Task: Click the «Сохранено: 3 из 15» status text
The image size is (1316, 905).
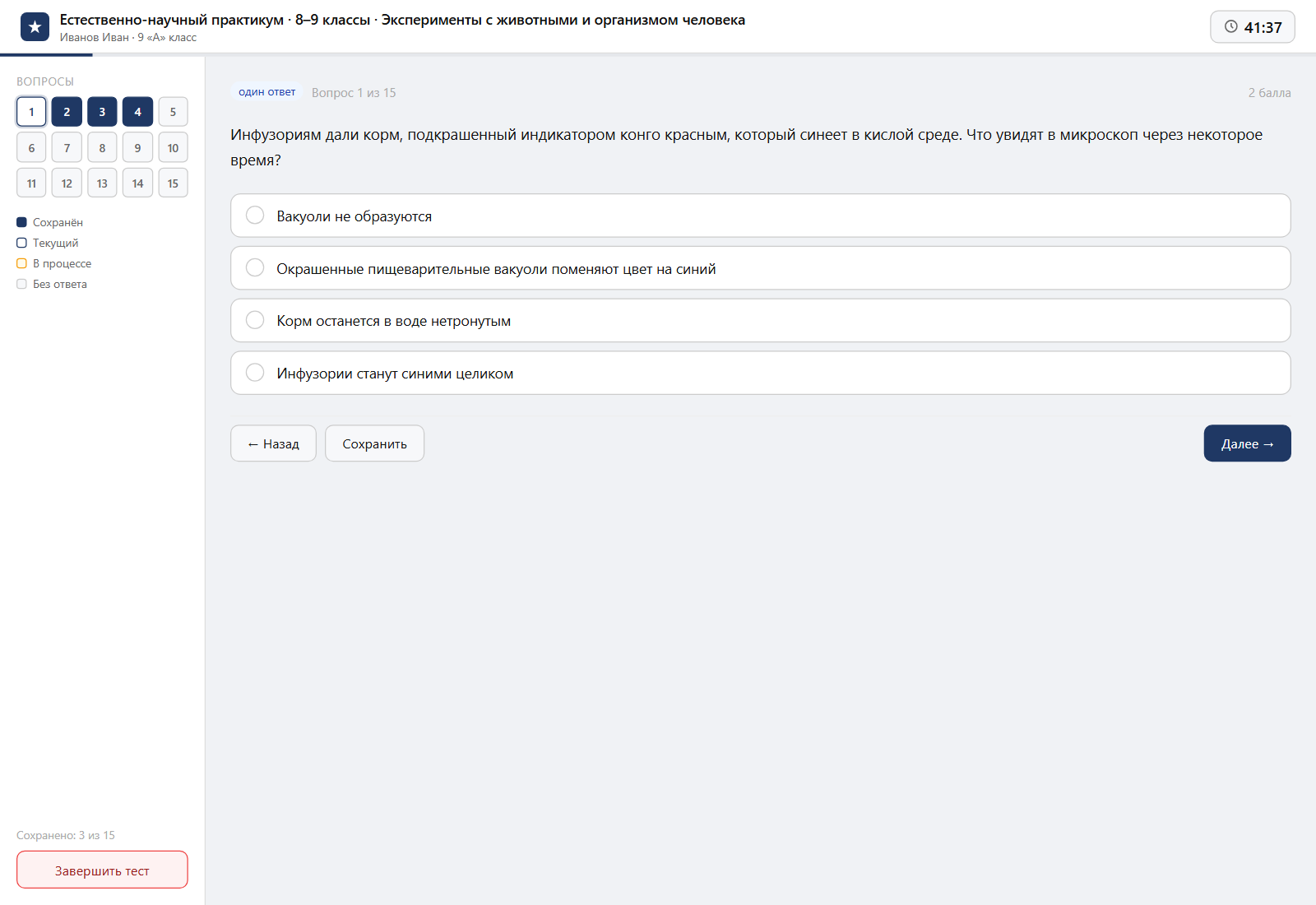Action: (66, 835)
